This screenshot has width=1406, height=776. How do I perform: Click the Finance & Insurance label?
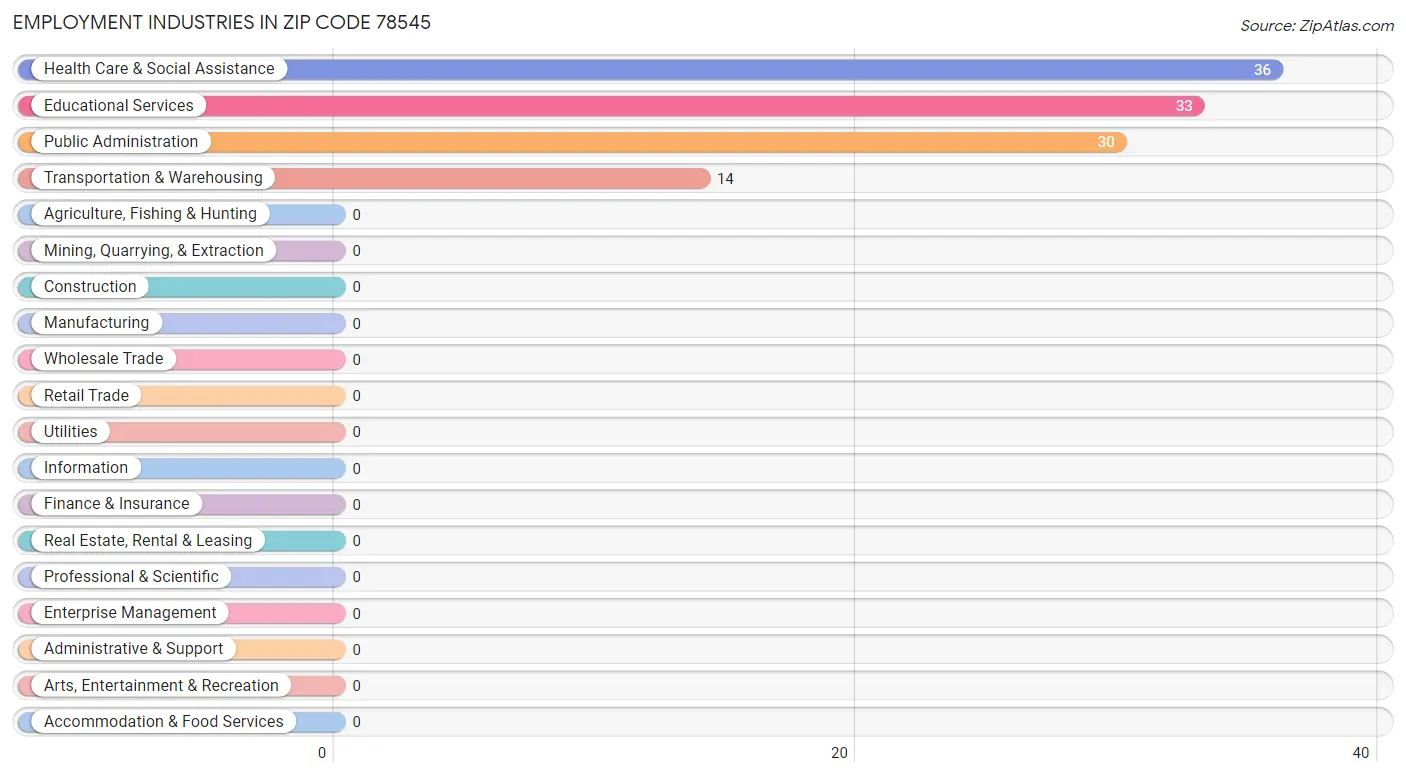pyautogui.click(x=116, y=504)
